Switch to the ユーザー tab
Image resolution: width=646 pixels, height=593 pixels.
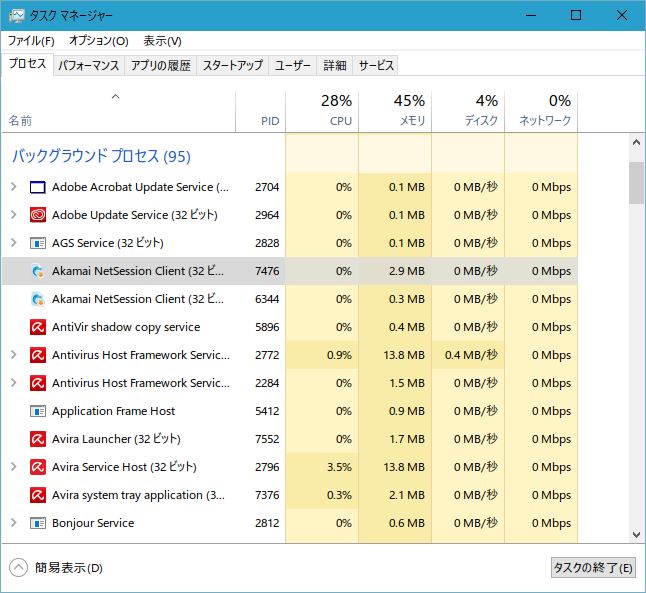[293, 66]
